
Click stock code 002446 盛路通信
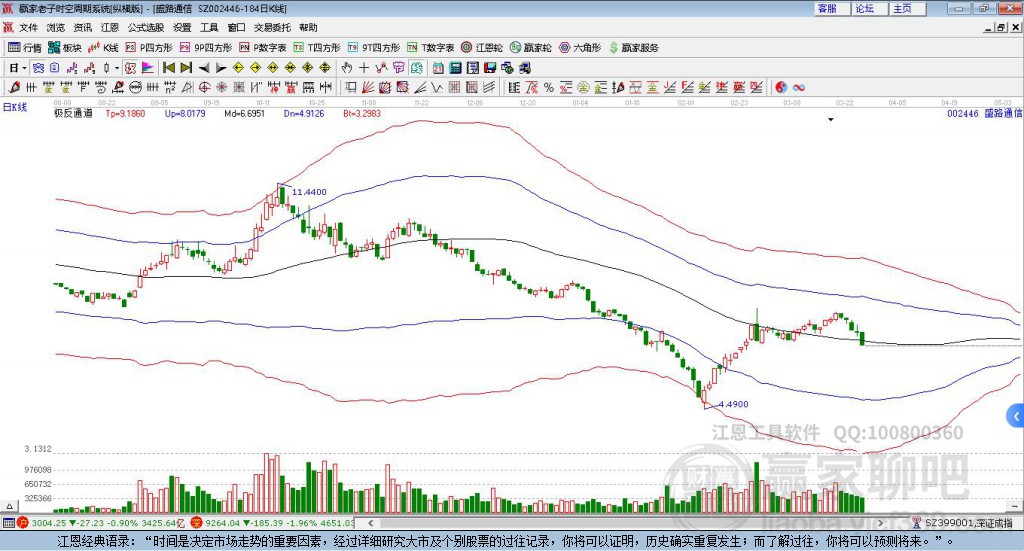click(985, 114)
